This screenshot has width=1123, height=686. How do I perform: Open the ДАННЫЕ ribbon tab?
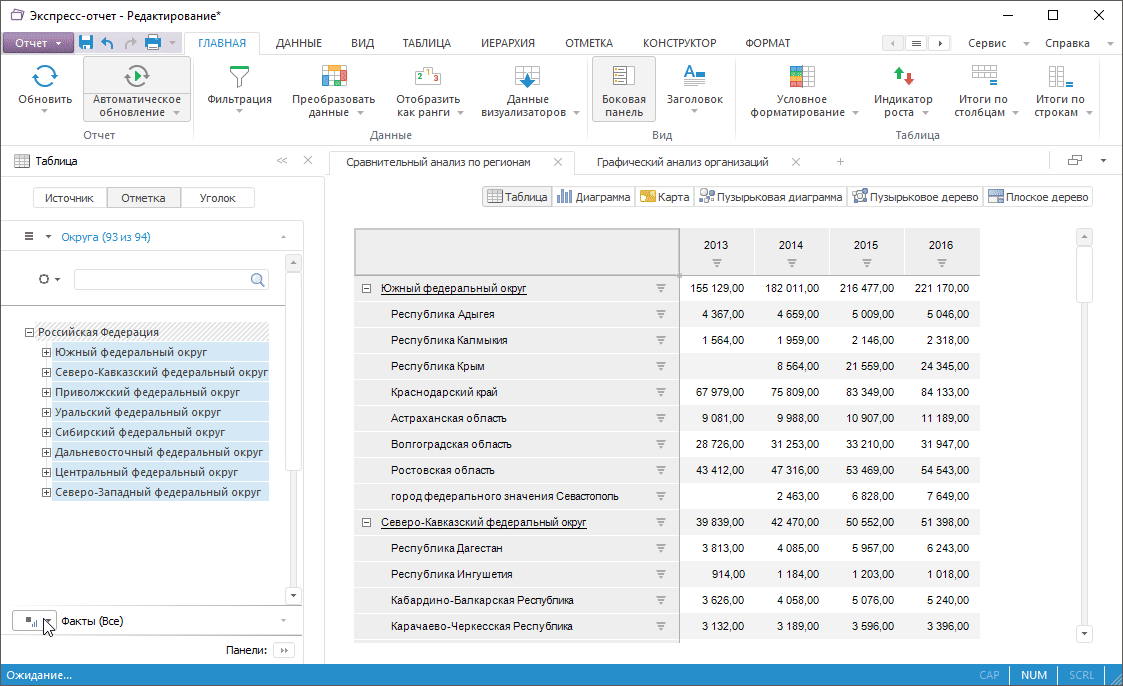[298, 43]
